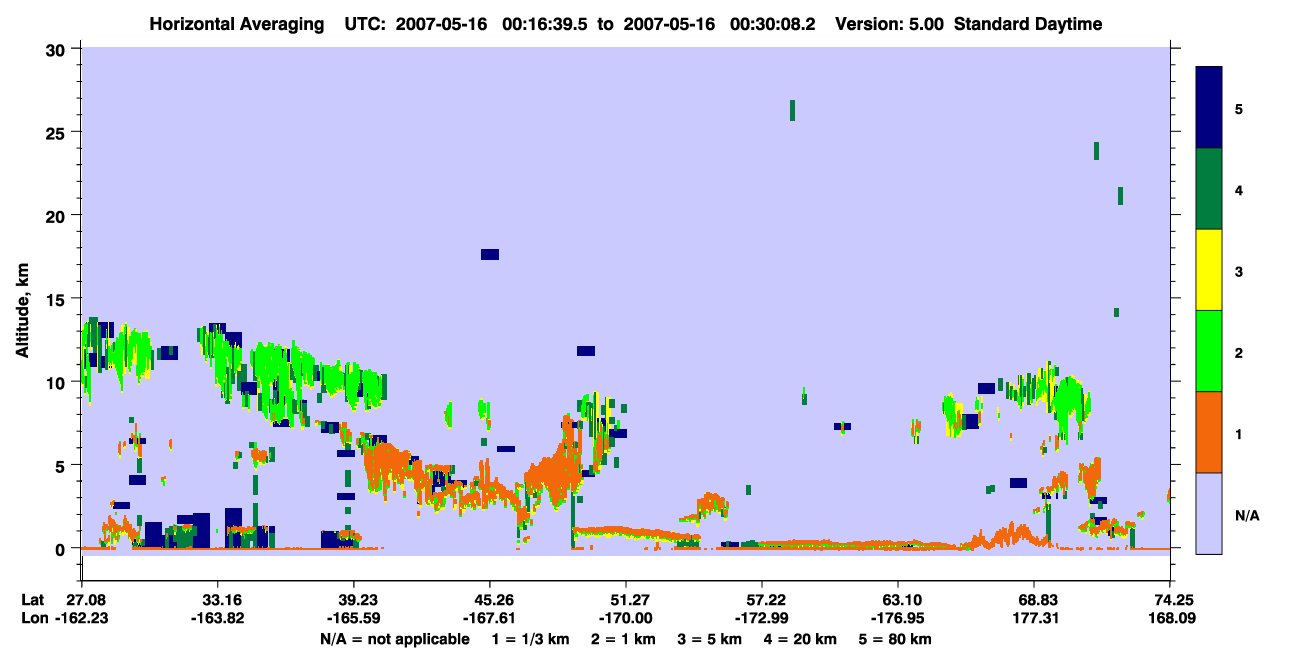Viewport: 1300px width, 667px height.
Task: Click the y-axis tick label 25
Action: pos(57,132)
